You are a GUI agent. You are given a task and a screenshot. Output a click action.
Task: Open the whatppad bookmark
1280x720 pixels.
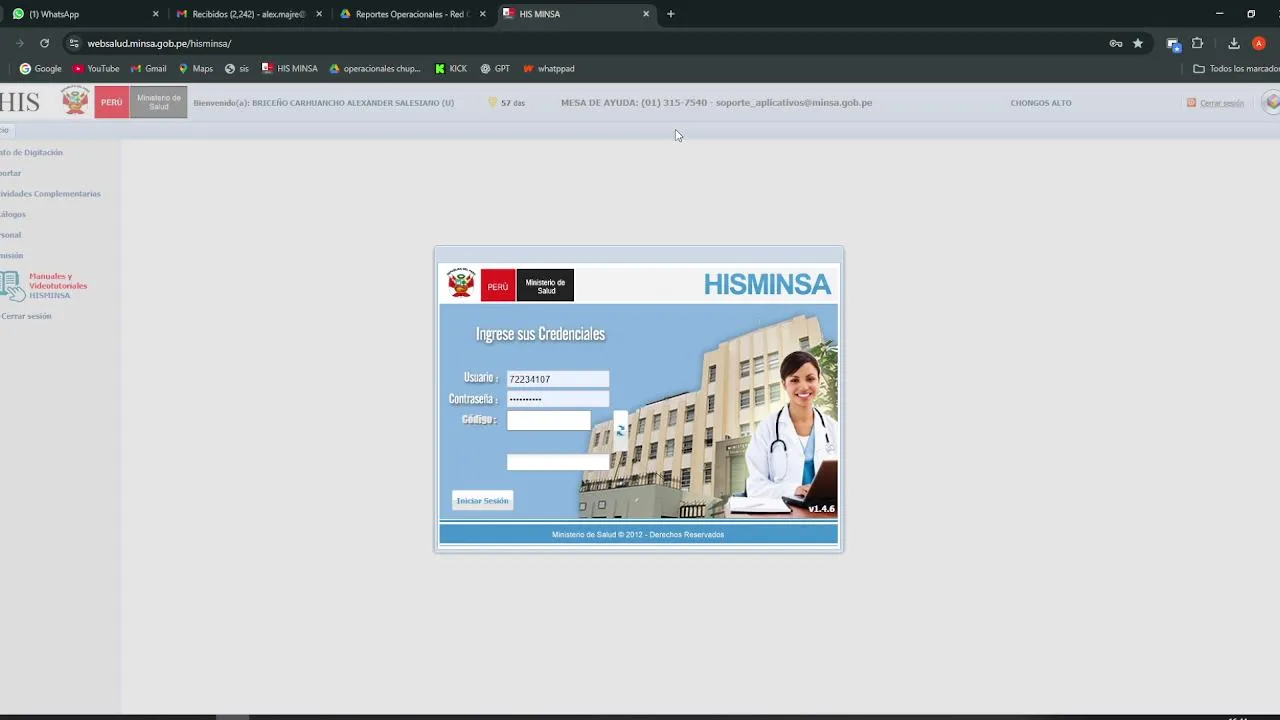pyautogui.click(x=549, y=69)
